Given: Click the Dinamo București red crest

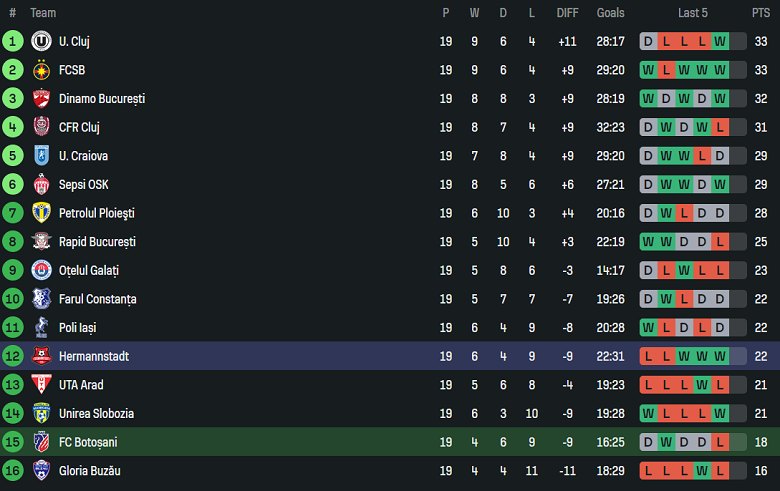Looking at the screenshot, I should click(41, 98).
